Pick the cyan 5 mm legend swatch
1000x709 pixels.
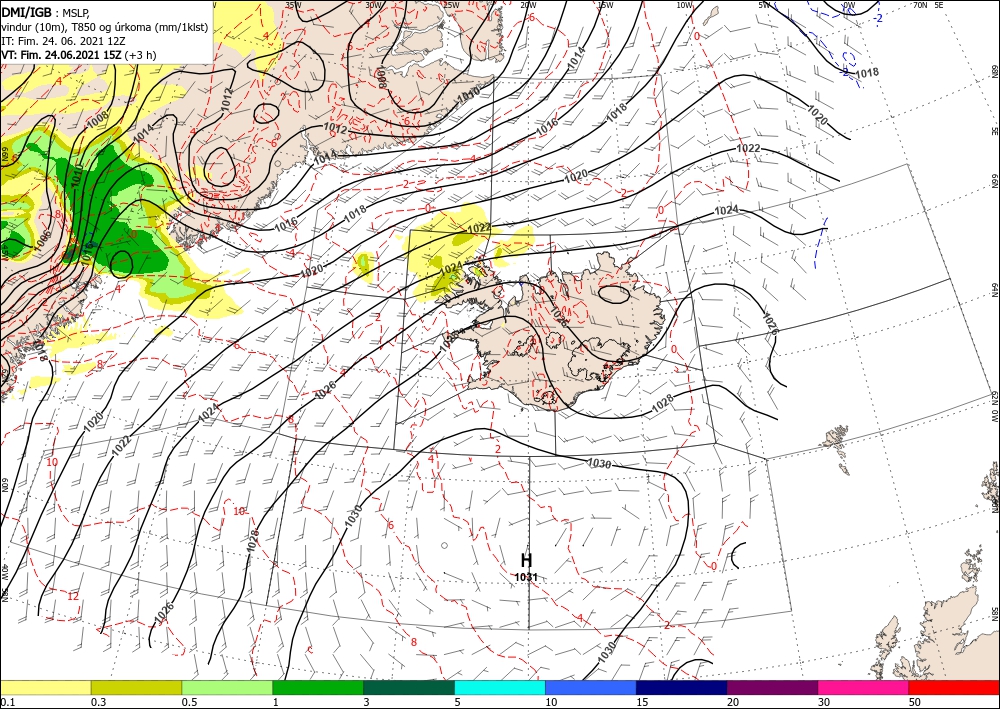pyautogui.click(x=500, y=687)
